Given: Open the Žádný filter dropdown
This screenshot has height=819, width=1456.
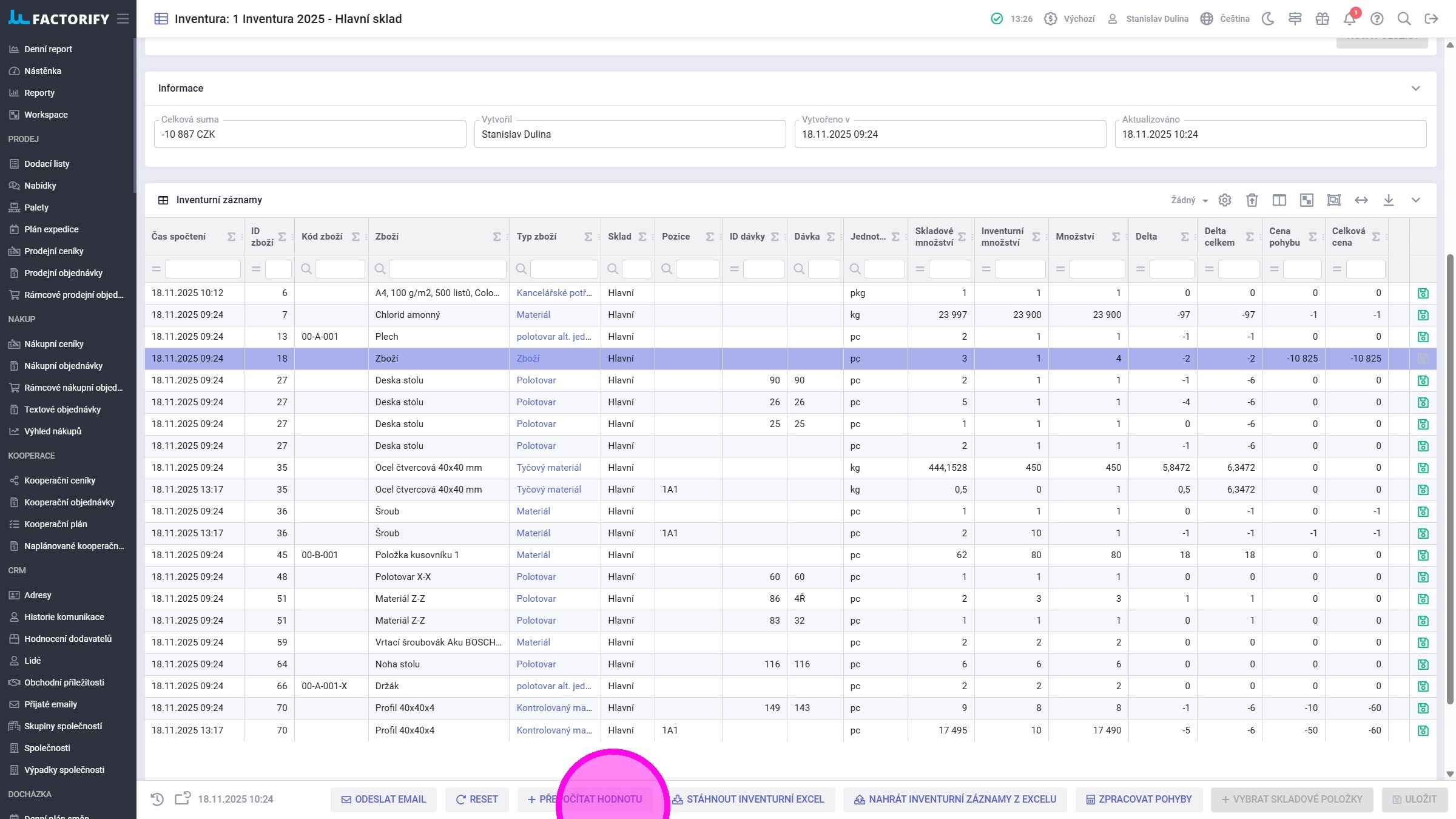Looking at the screenshot, I should 1189,200.
